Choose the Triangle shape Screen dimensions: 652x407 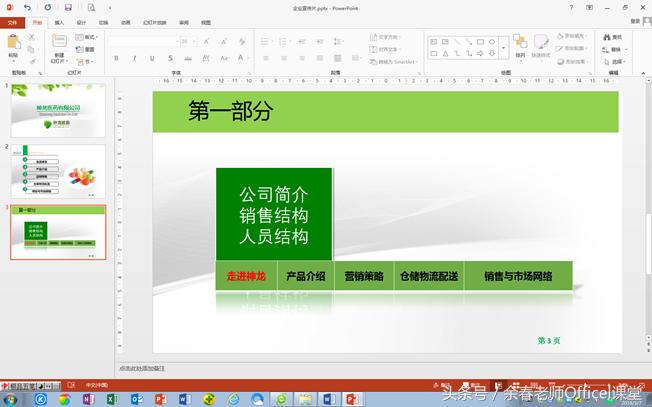pyautogui.click(x=445, y=53)
